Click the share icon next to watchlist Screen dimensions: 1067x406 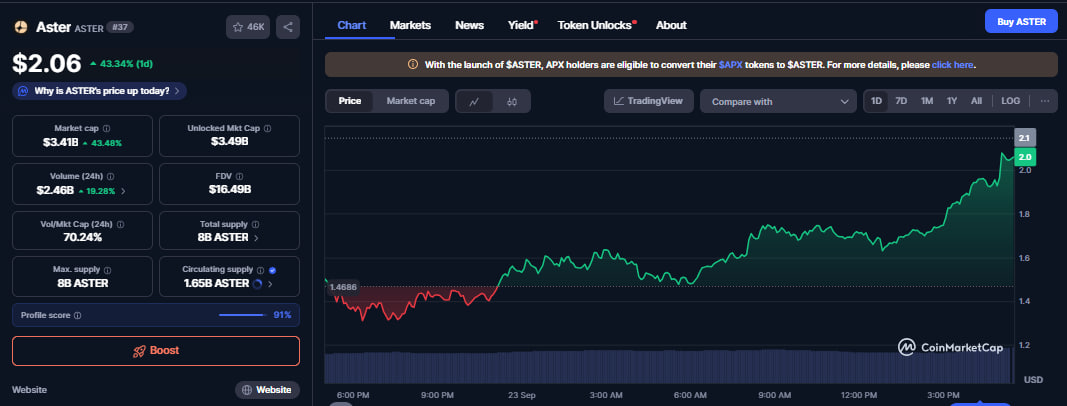287,28
